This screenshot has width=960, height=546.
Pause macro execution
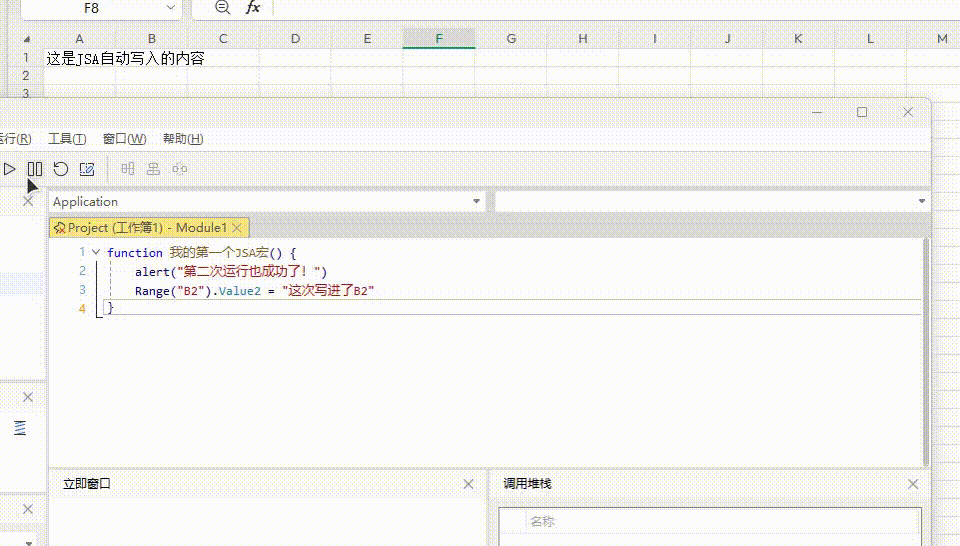pos(35,169)
